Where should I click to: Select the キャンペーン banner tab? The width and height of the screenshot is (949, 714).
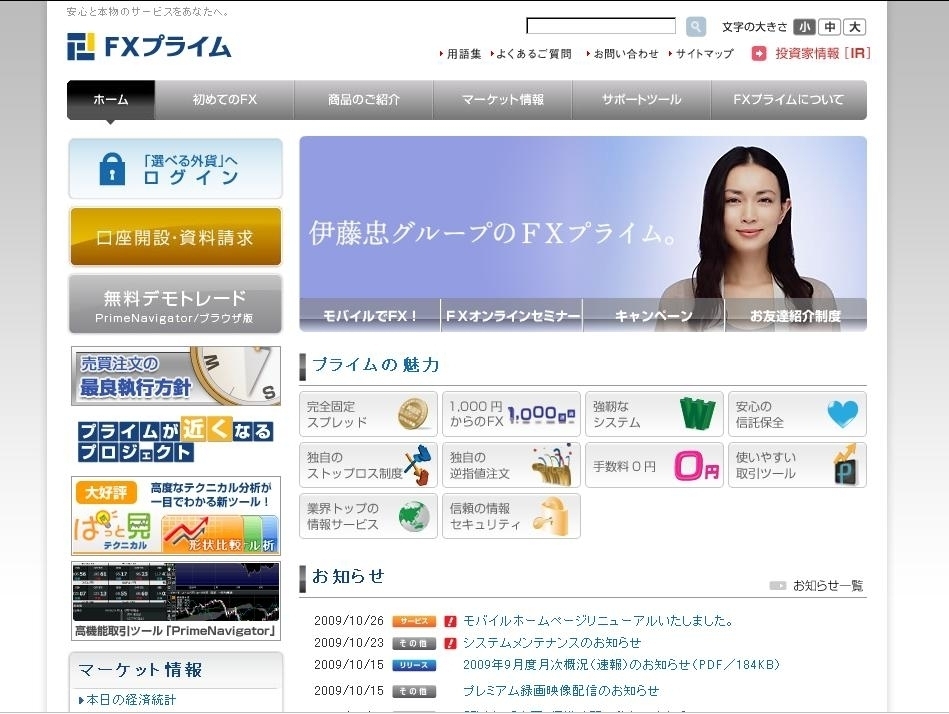(x=654, y=315)
